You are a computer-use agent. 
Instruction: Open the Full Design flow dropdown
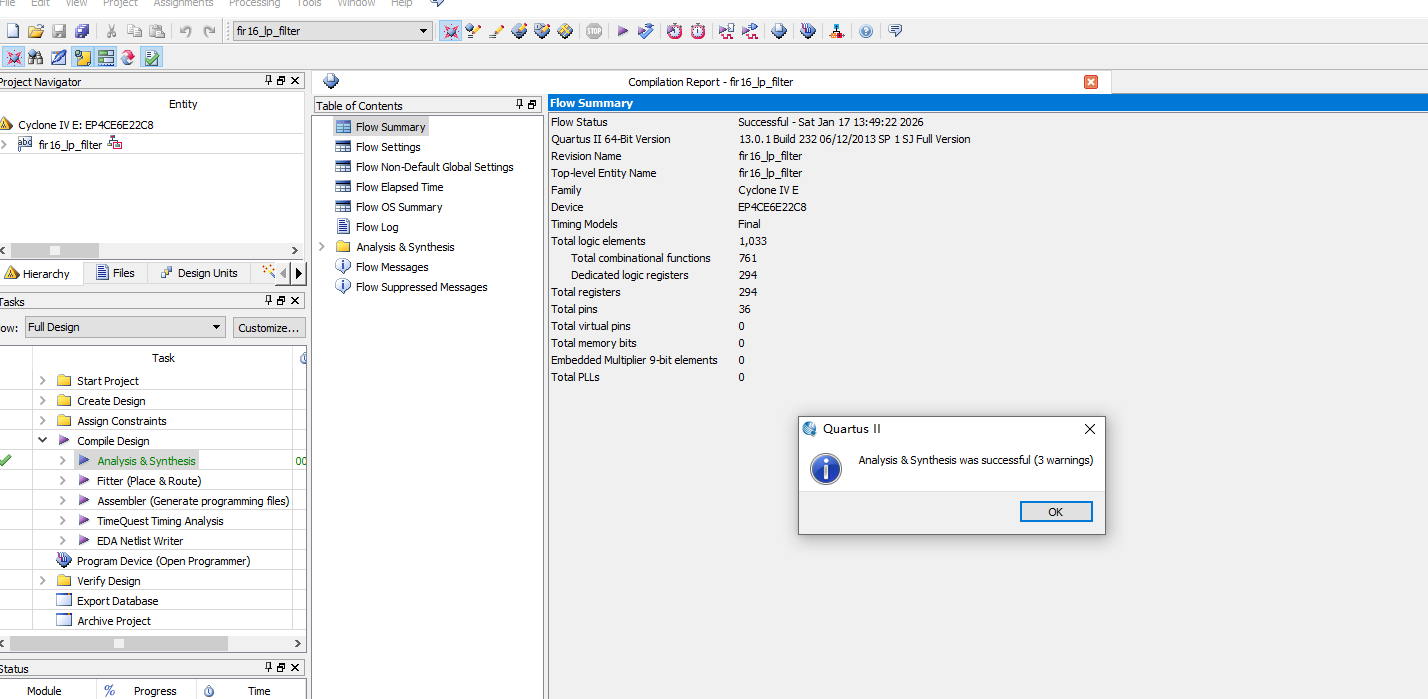[217, 327]
